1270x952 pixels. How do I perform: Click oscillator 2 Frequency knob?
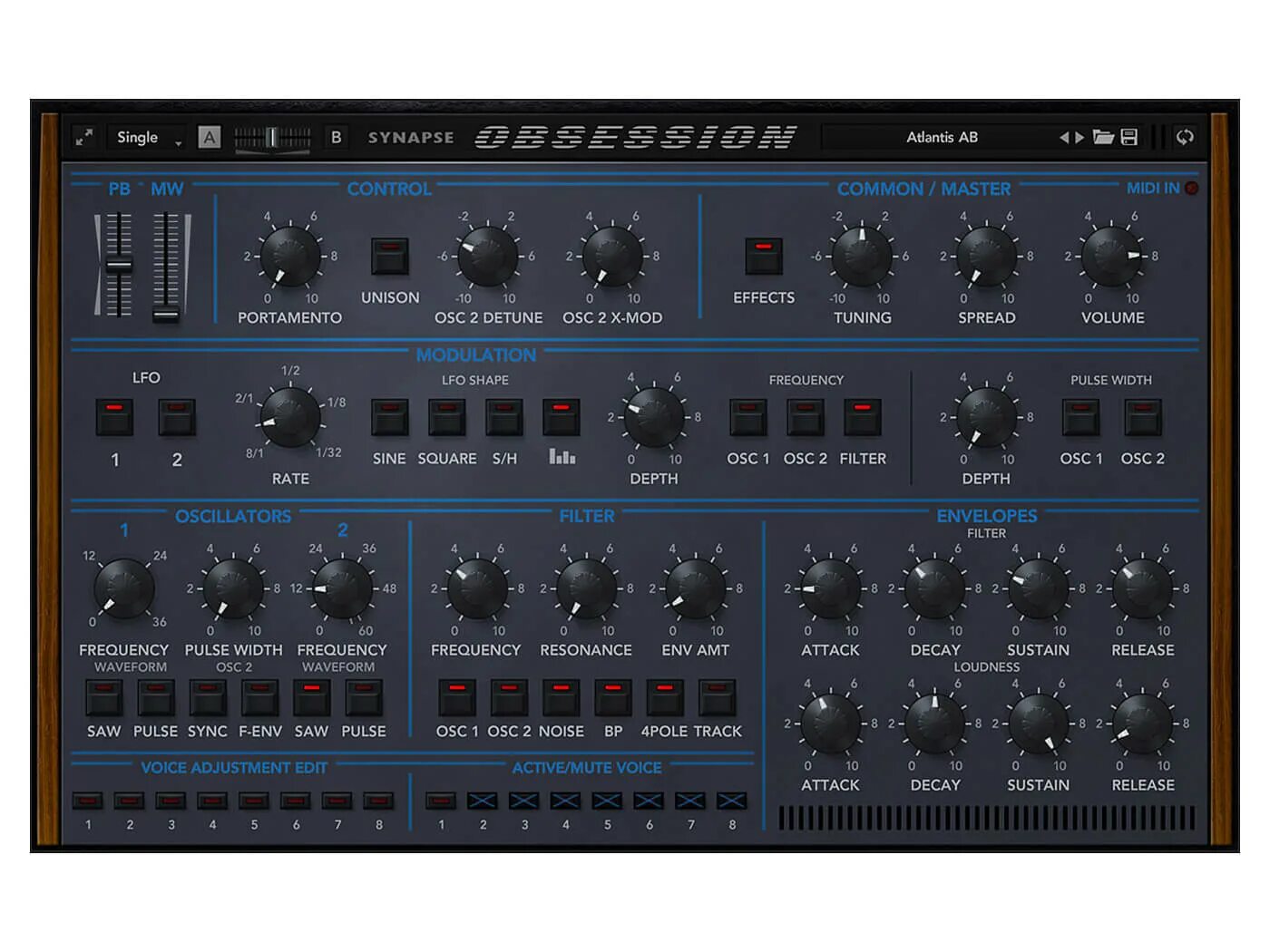tap(342, 588)
